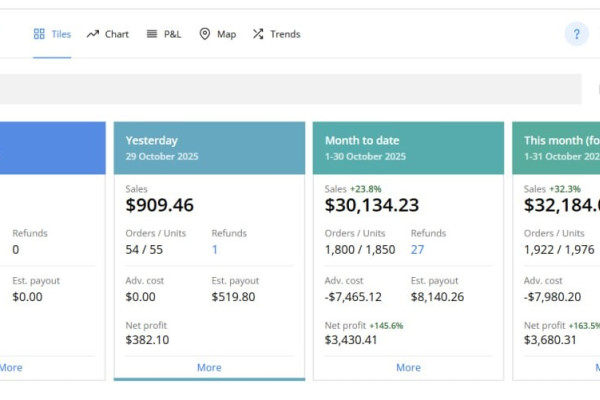Expand the leftmost blue tile with More
600x400 pixels.
click(11, 367)
